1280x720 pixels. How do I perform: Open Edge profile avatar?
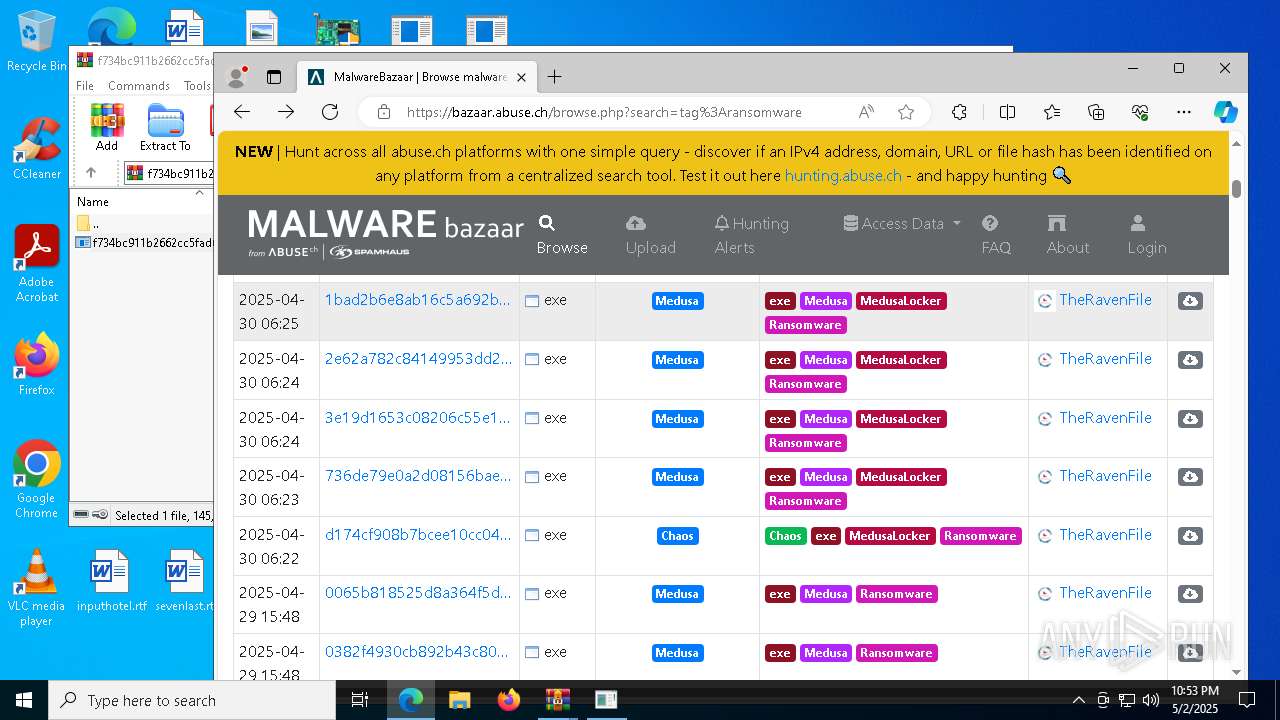coord(237,76)
